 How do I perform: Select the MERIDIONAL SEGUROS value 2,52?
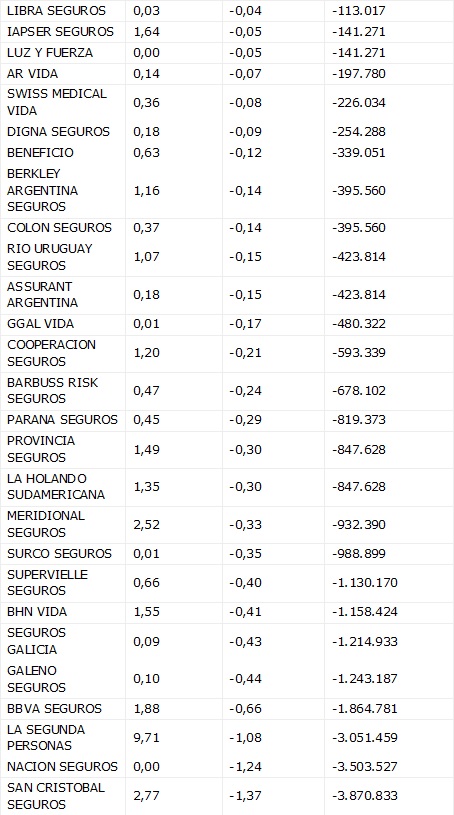(x=146, y=524)
